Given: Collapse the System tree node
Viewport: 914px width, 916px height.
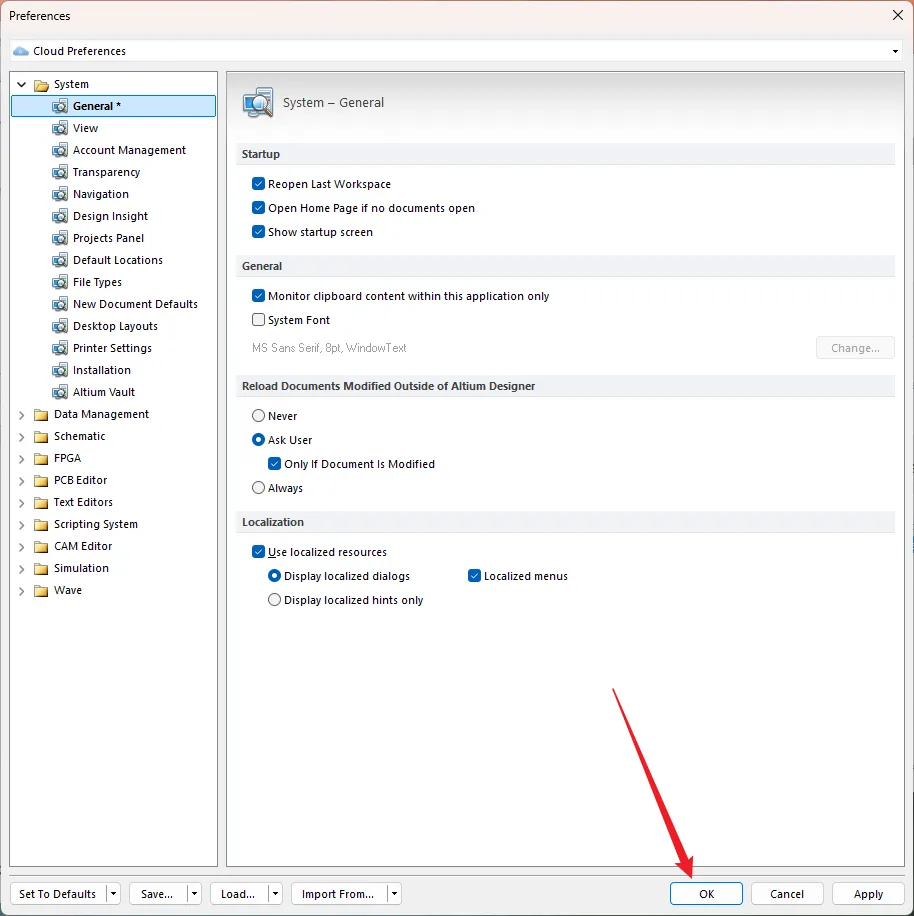Looking at the screenshot, I should tap(22, 85).
